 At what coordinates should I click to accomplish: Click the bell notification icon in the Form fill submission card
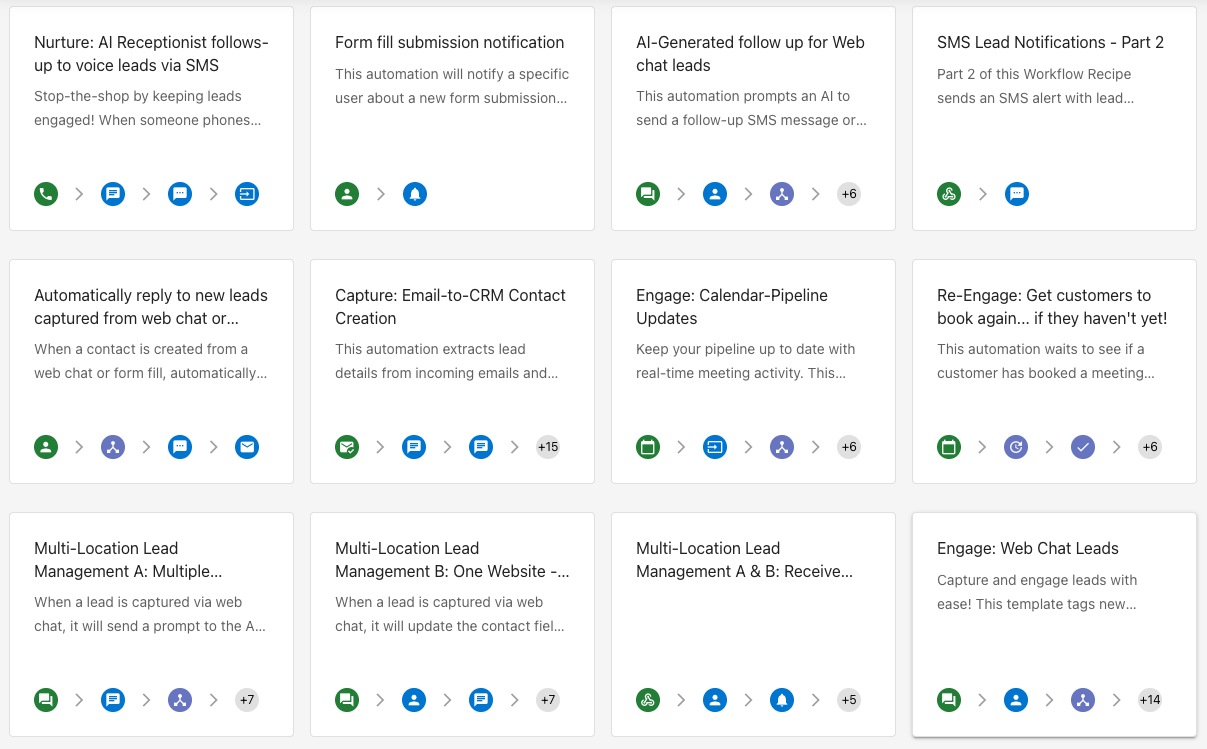tap(415, 194)
